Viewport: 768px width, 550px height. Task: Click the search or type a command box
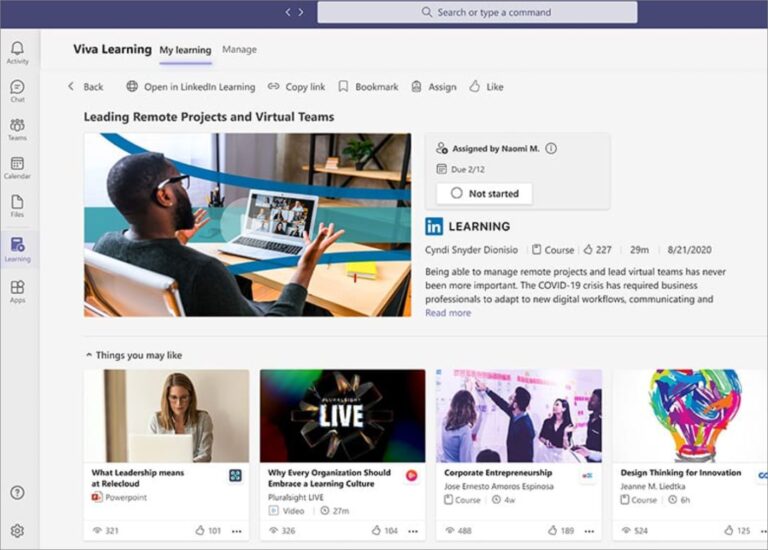tap(477, 12)
